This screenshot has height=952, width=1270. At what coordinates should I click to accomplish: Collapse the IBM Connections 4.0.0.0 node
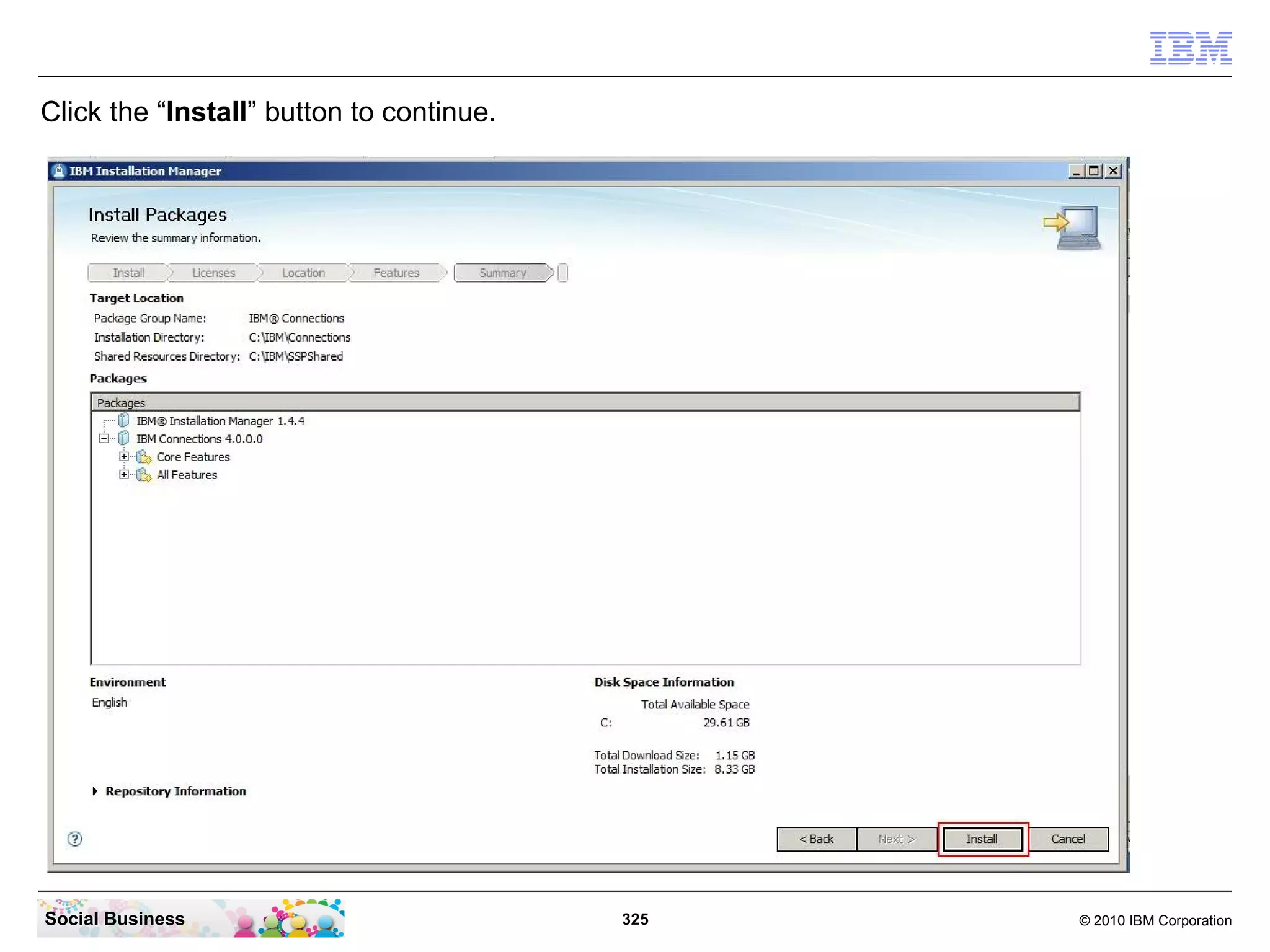104,439
